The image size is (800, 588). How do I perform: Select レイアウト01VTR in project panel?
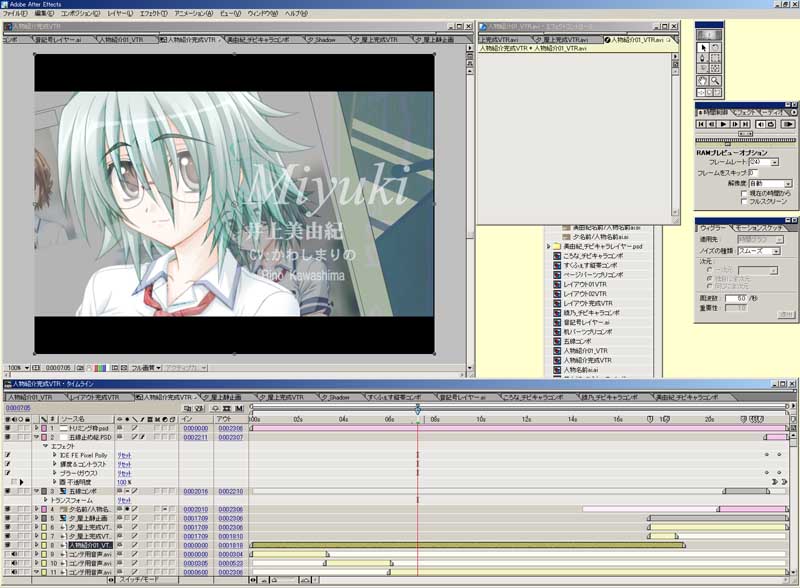pos(584,284)
